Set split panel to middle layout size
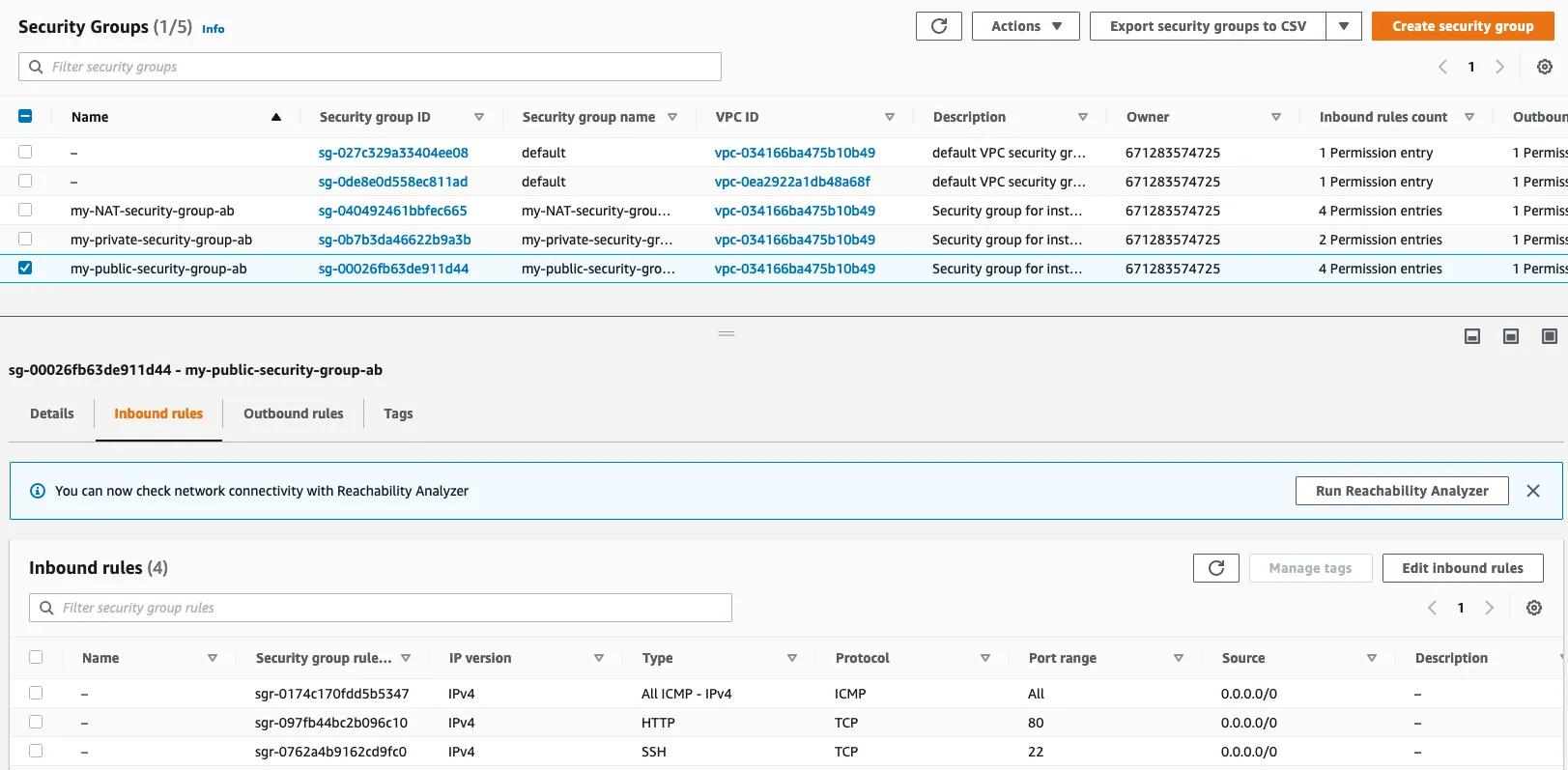The width and height of the screenshot is (1568, 770). [x=1511, y=336]
